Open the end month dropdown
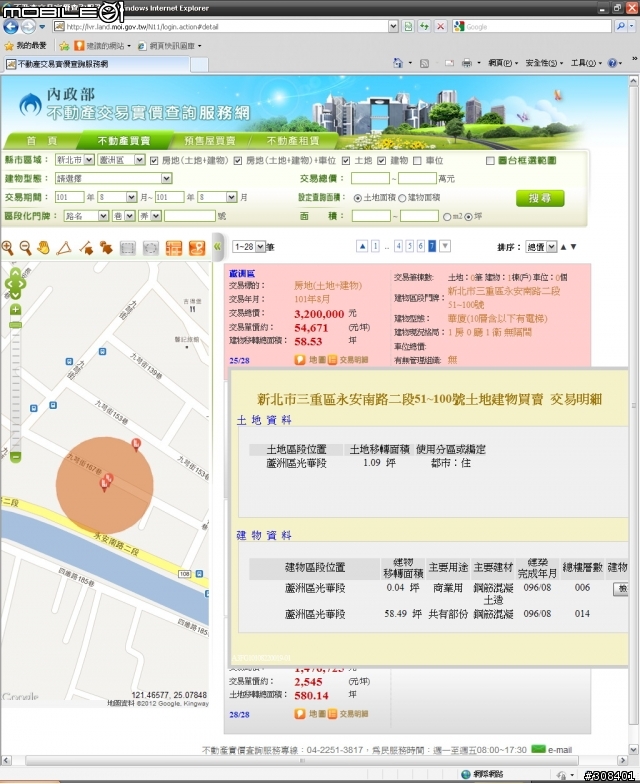640x784 pixels. click(x=218, y=197)
